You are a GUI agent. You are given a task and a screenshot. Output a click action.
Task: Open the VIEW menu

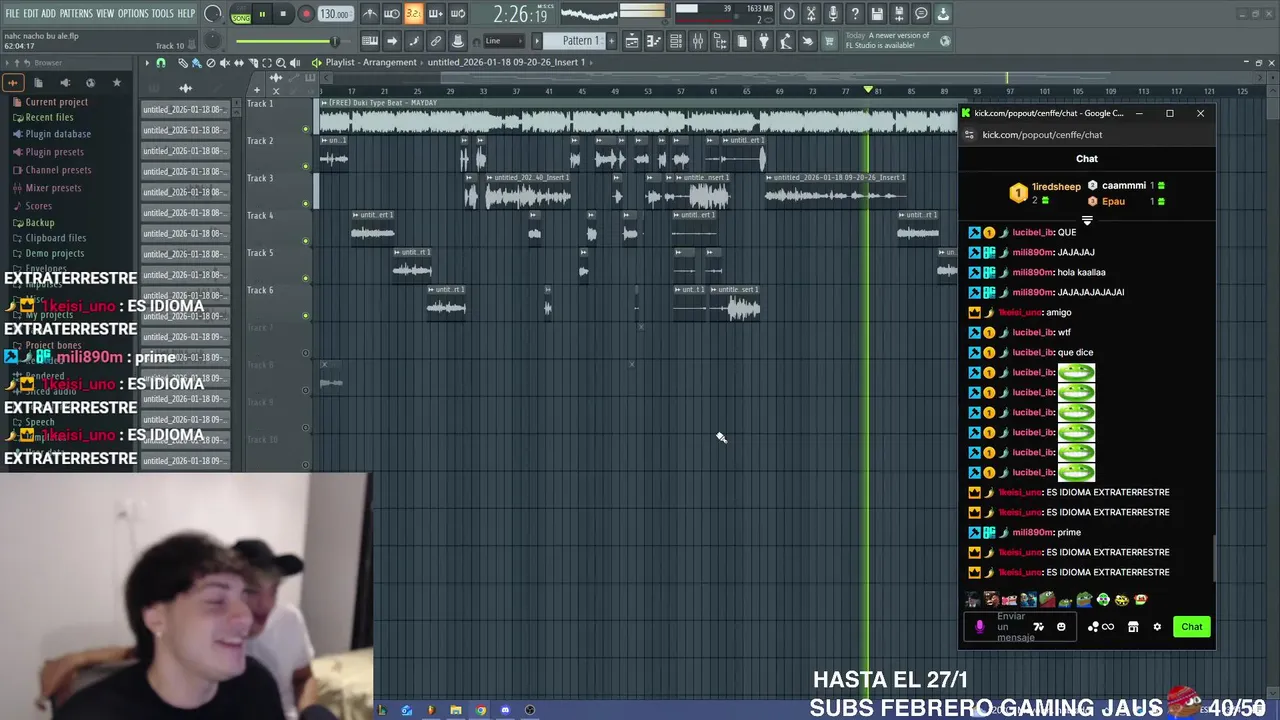click(105, 14)
